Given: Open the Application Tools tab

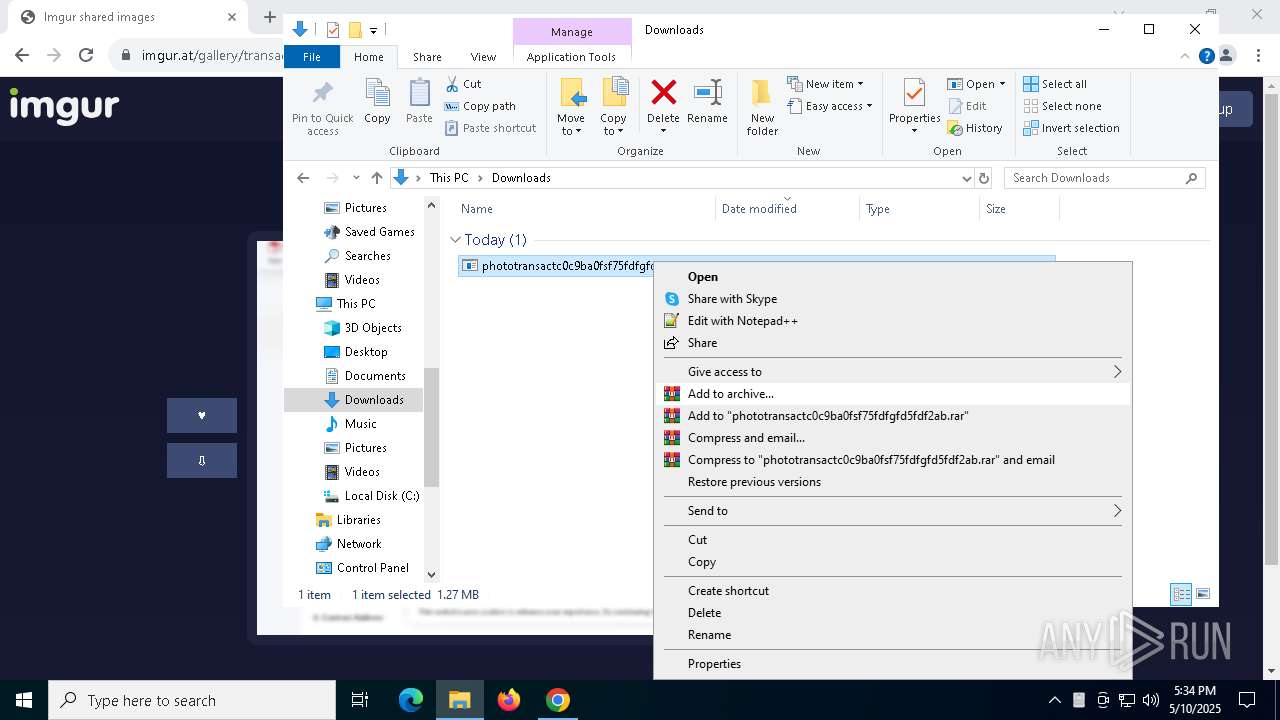Looking at the screenshot, I should [x=571, y=57].
